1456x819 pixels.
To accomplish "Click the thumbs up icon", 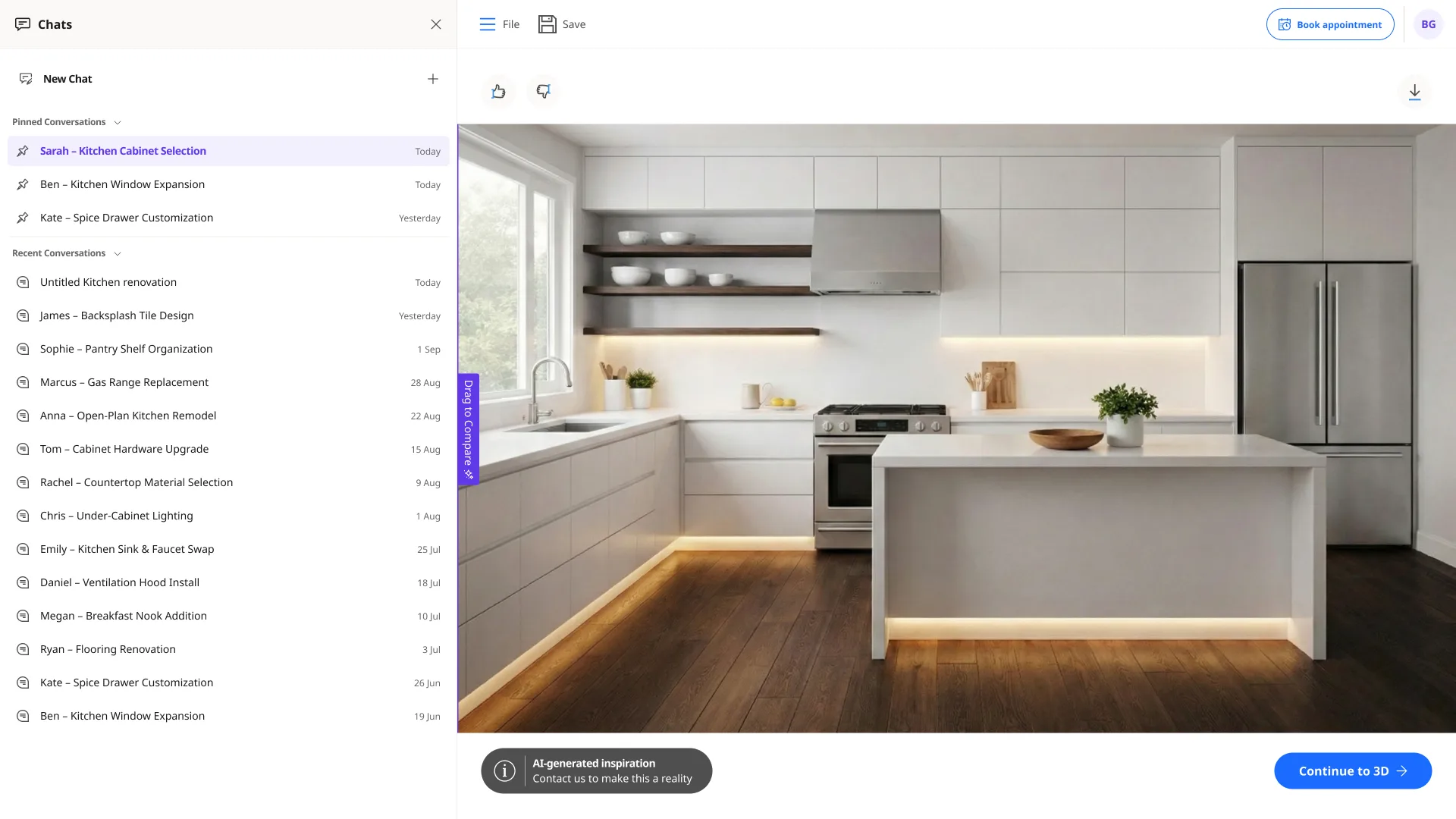I will point(498,92).
